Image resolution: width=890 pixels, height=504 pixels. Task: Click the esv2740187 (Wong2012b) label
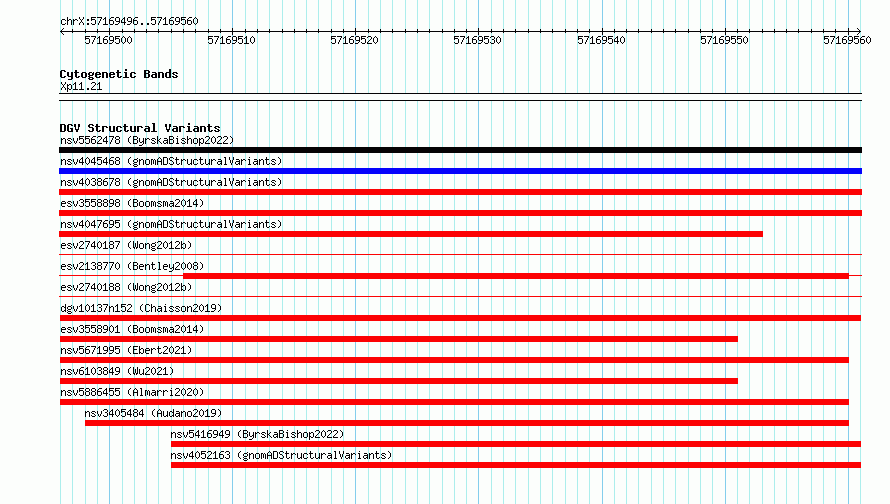(x=126, y=245)
